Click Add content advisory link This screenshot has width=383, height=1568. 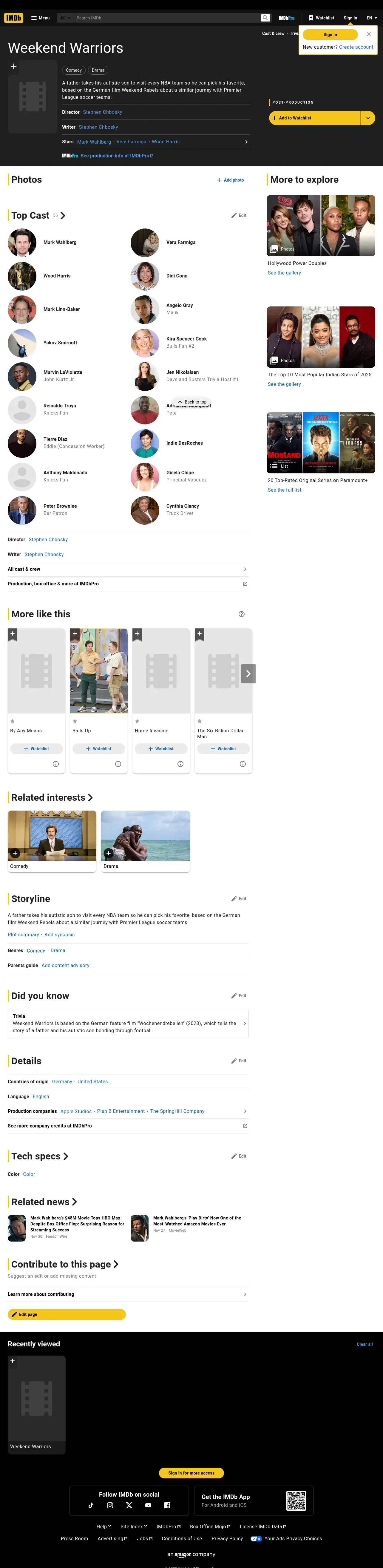coord(66,965)
